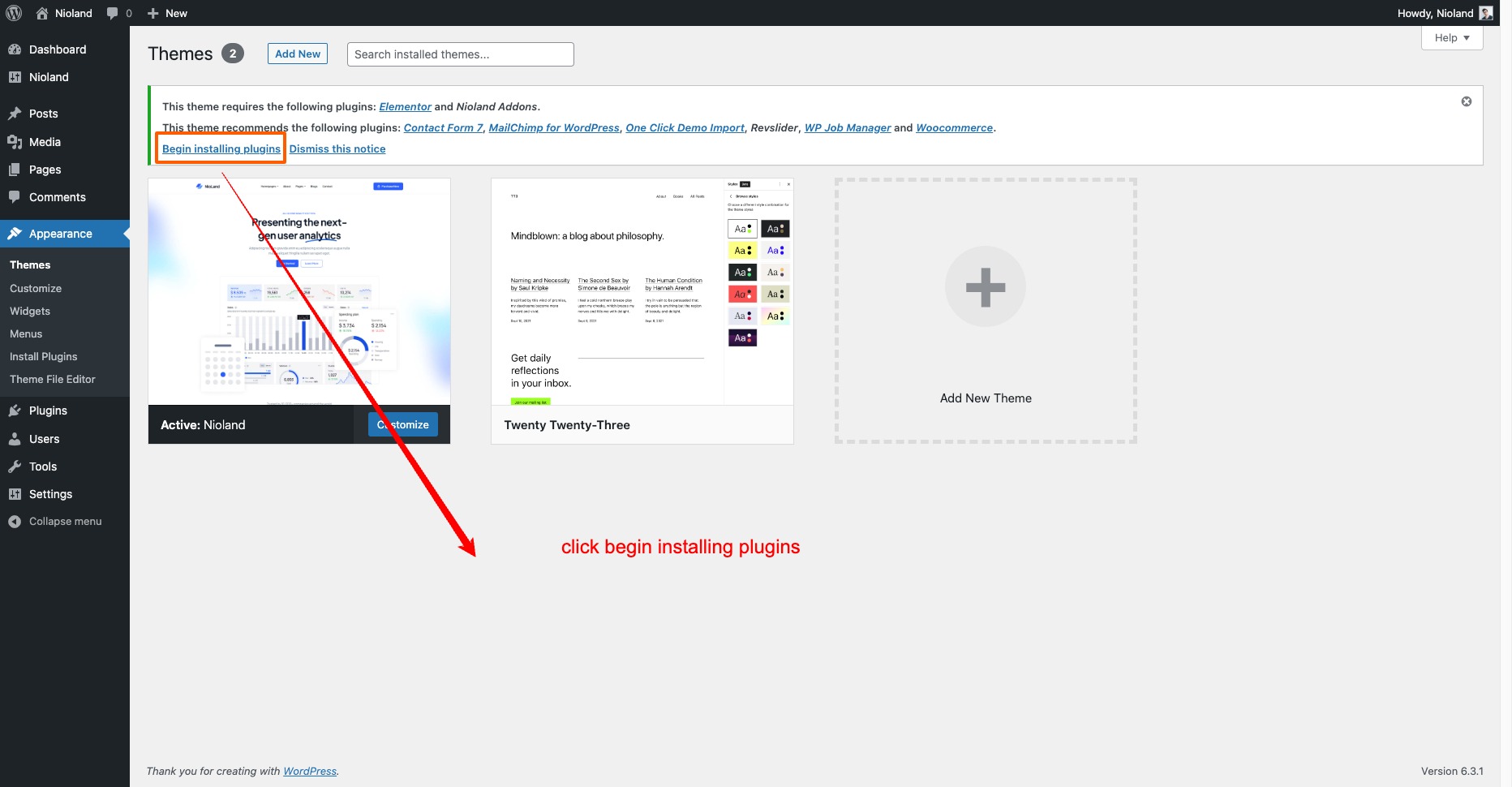
Task: Click the Users person icon
Action: 15,439
